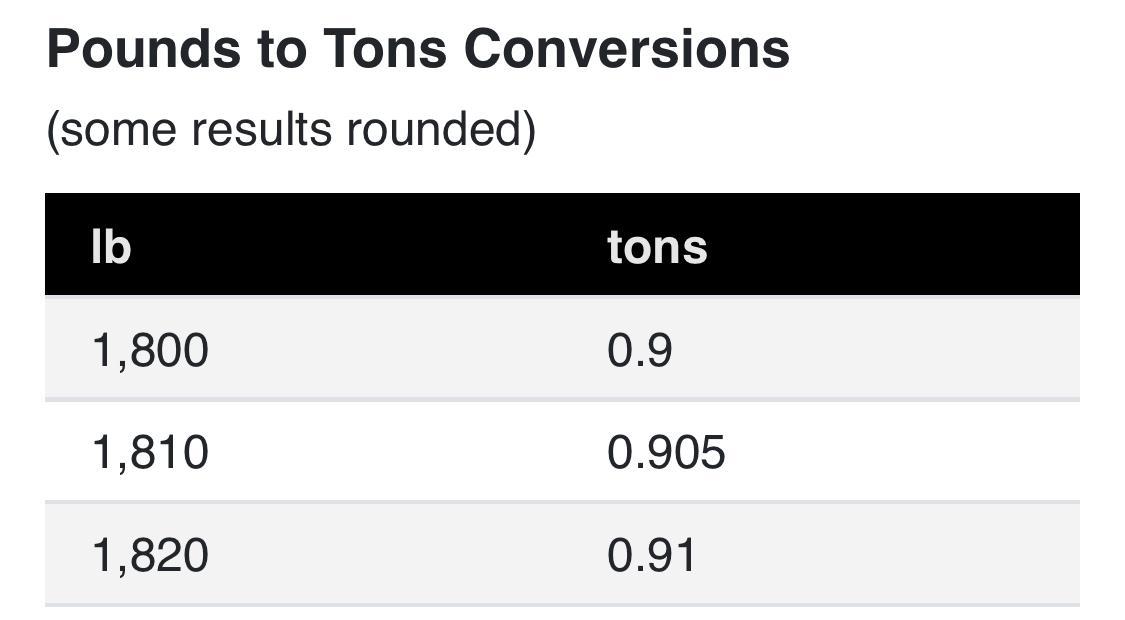The image size is (1125, 620).
Task: Select the 0.9 tons value
Action: (x=639, y=350)
